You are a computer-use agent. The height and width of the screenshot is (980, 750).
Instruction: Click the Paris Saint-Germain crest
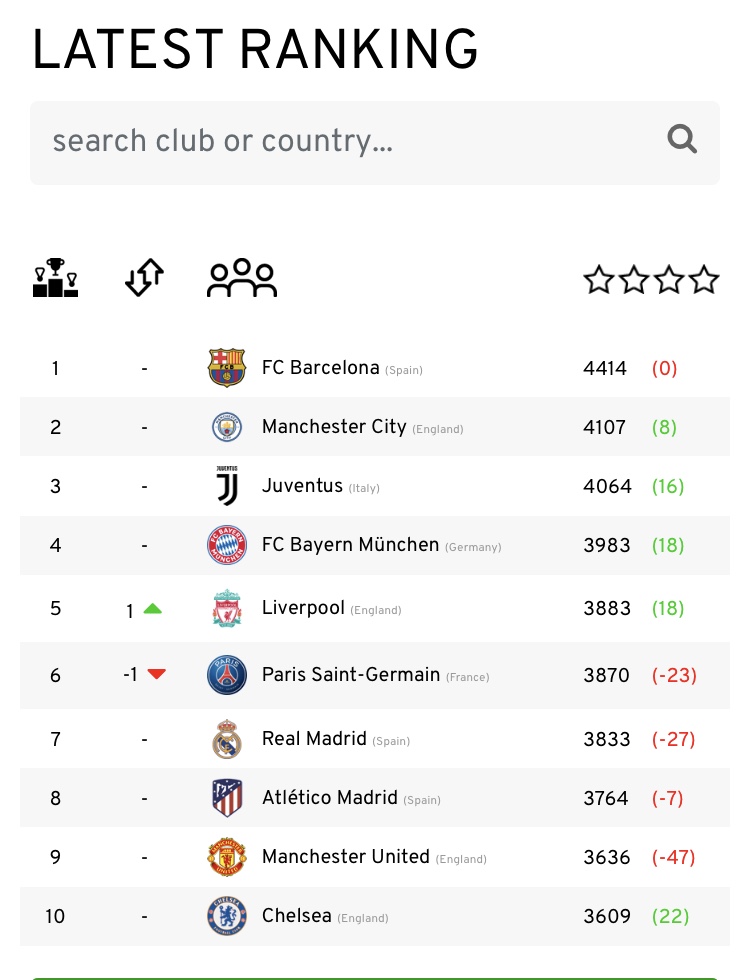[x=227, y=675]
